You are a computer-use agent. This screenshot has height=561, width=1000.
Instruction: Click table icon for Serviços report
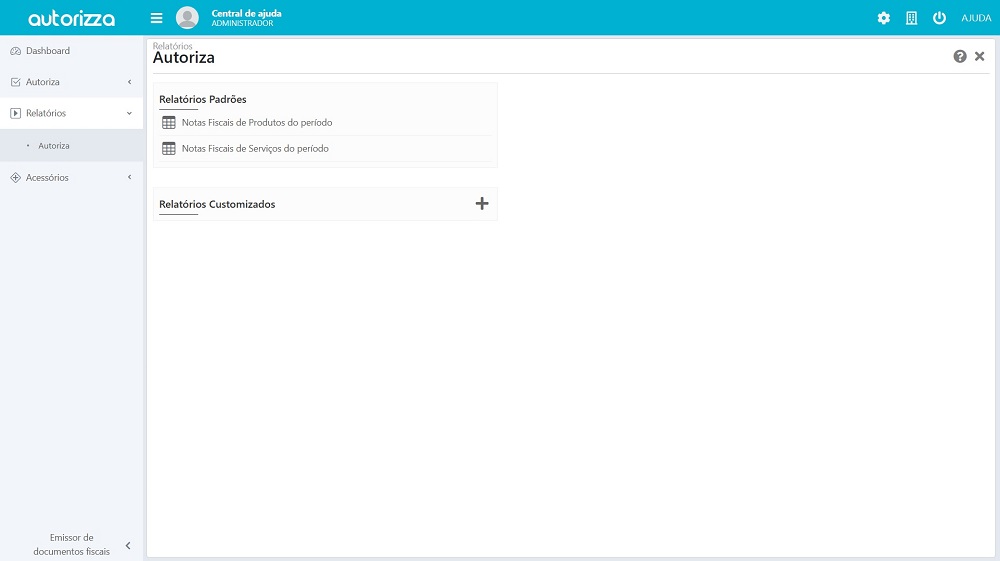coord(168,148)
